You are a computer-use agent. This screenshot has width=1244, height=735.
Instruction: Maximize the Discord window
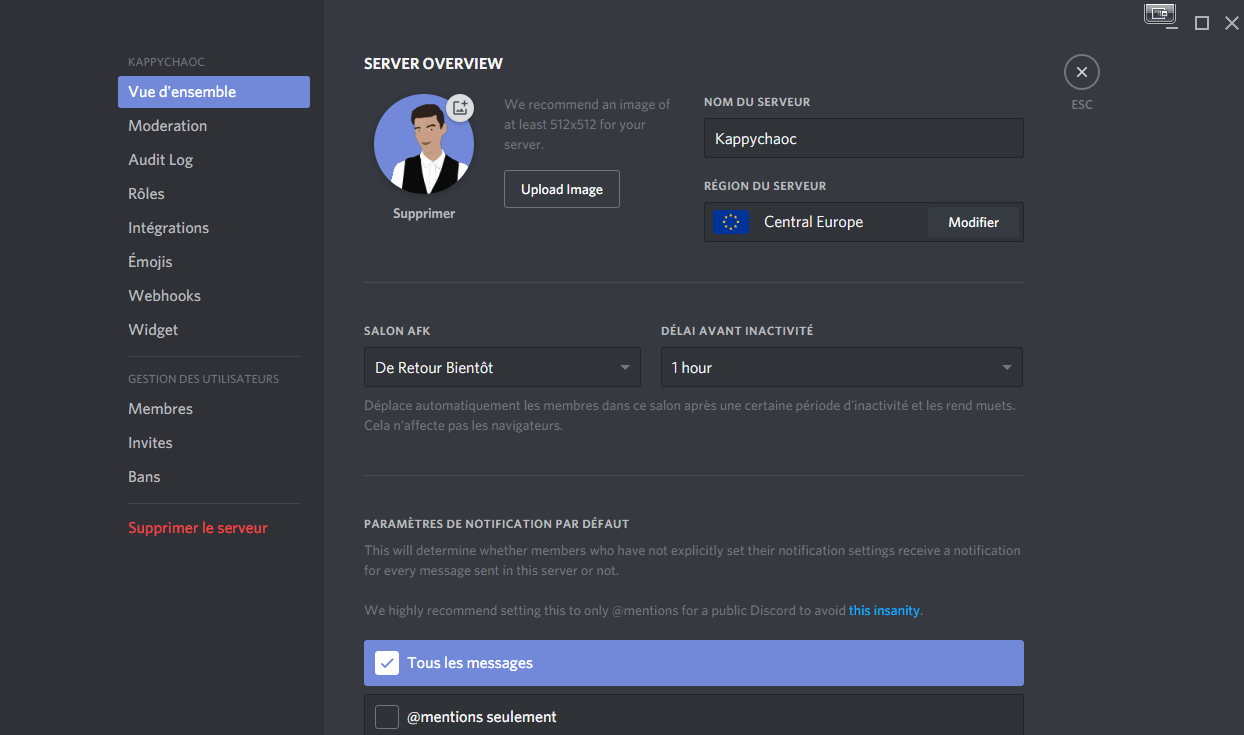(1202, 22)
